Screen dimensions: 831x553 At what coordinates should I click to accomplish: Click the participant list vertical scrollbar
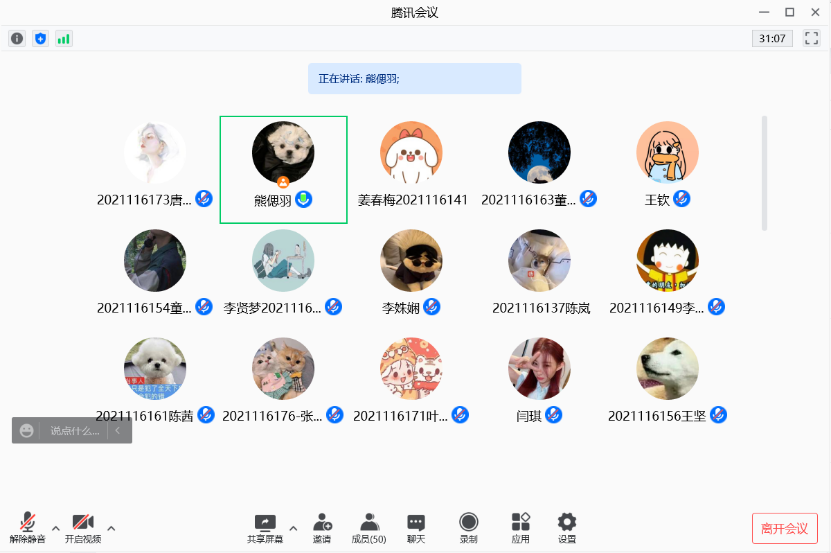[765, 172]
